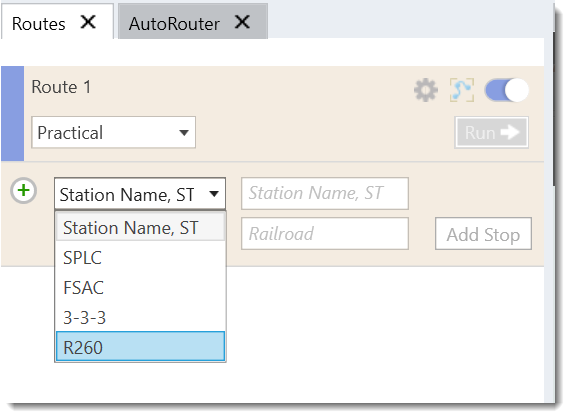
Task: Click the Add Stop button
Action: tap(483, 234)
